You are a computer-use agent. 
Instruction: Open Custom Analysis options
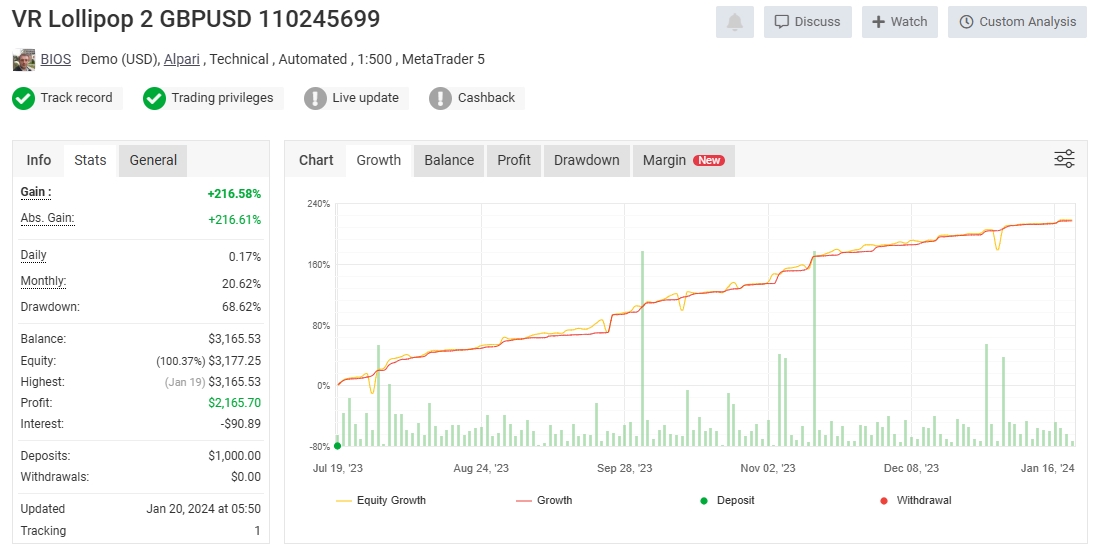1017,22
